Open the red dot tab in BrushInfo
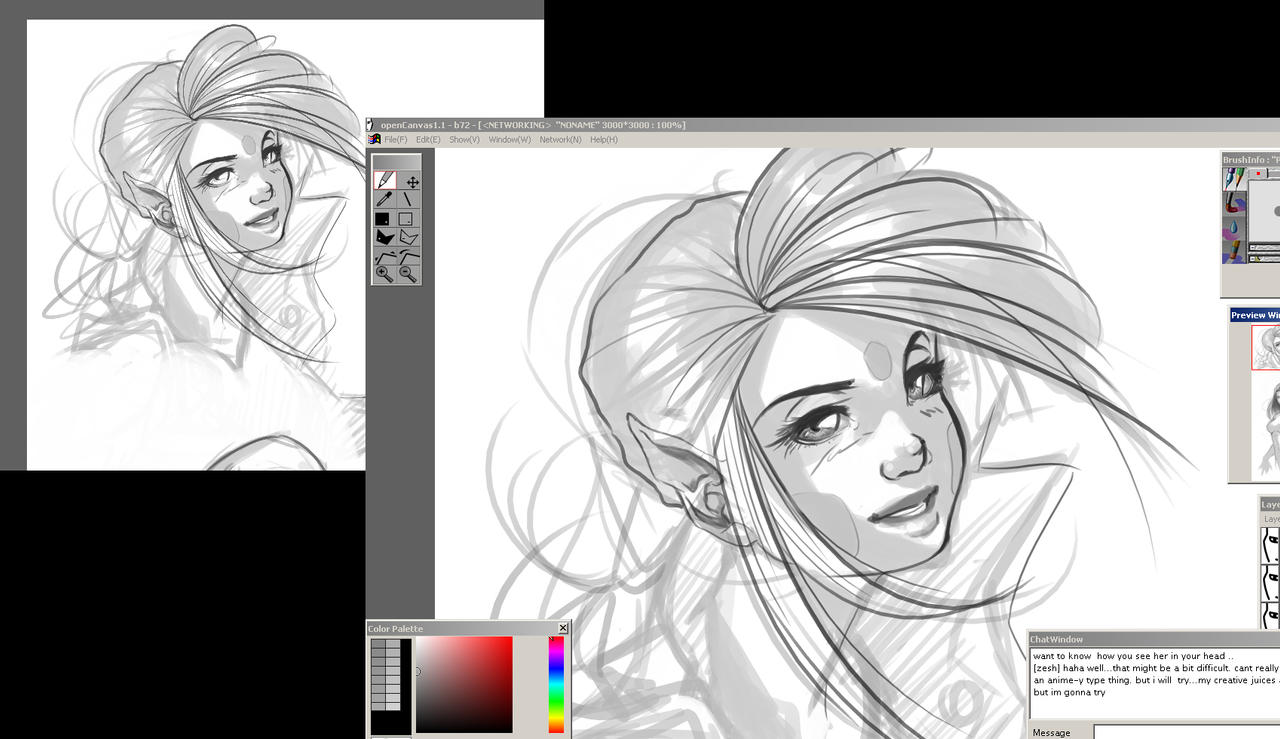This screenshot has height=739, width=1280. click(x=1258, y=174)
